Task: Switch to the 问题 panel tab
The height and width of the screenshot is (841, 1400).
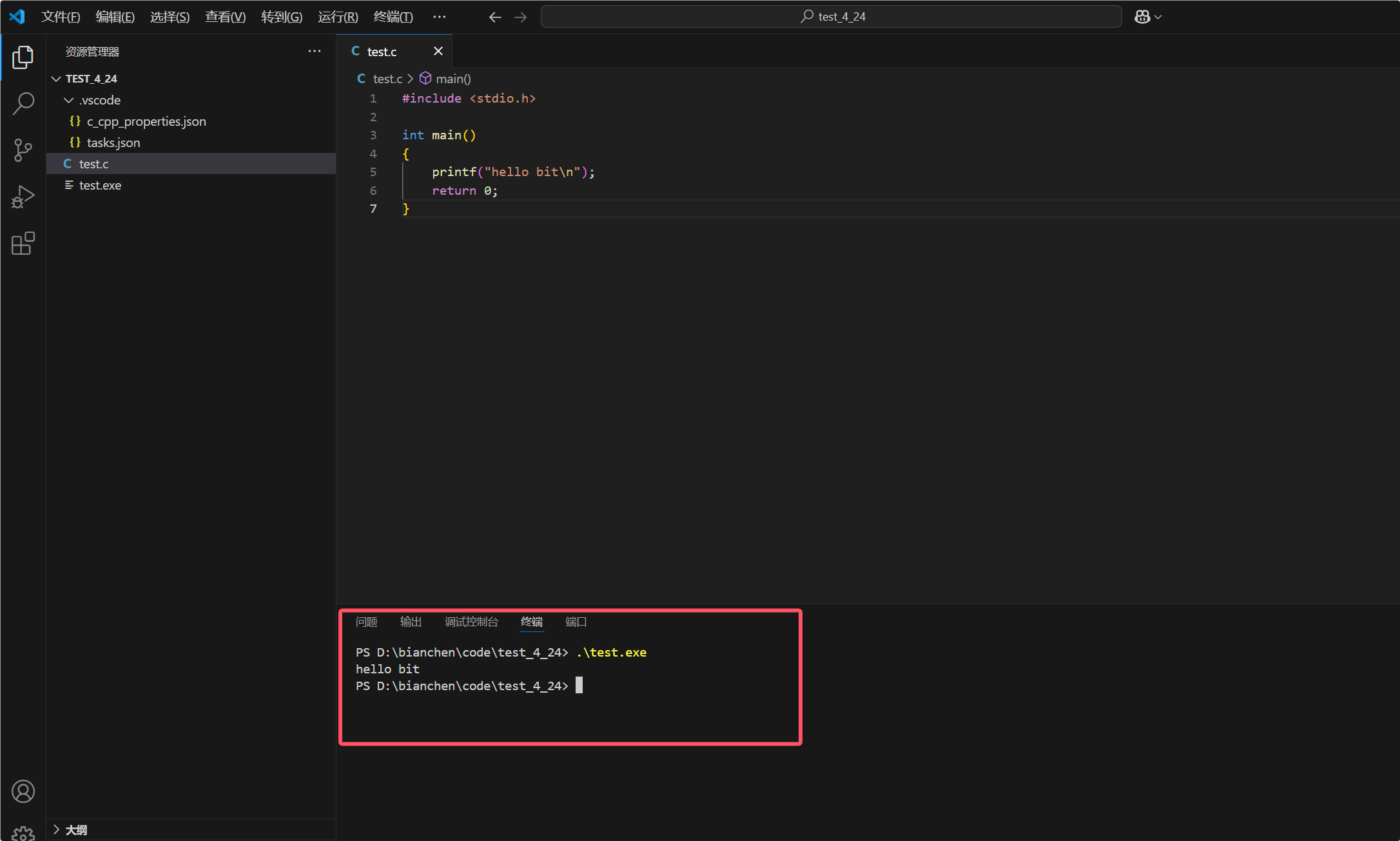Action: point(366,622)
